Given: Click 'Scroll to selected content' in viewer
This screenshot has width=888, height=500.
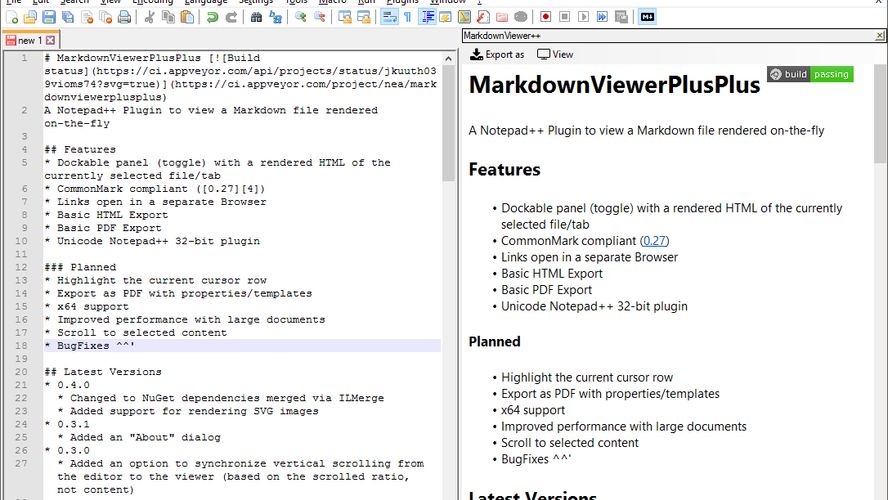Looking at the screenshot, I should 570,443.
